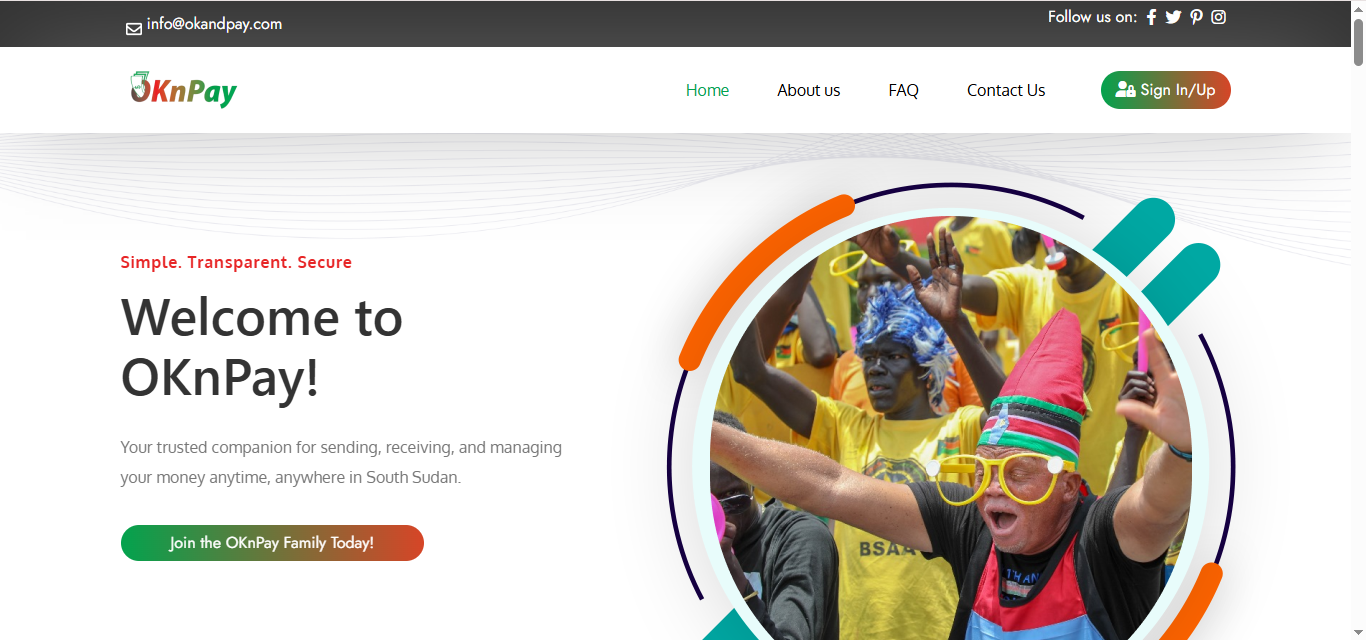Click the user-lock icon in Sign In/Up
The height and width of the screenshot is (640, 1366).
[x=1125, y=90]
